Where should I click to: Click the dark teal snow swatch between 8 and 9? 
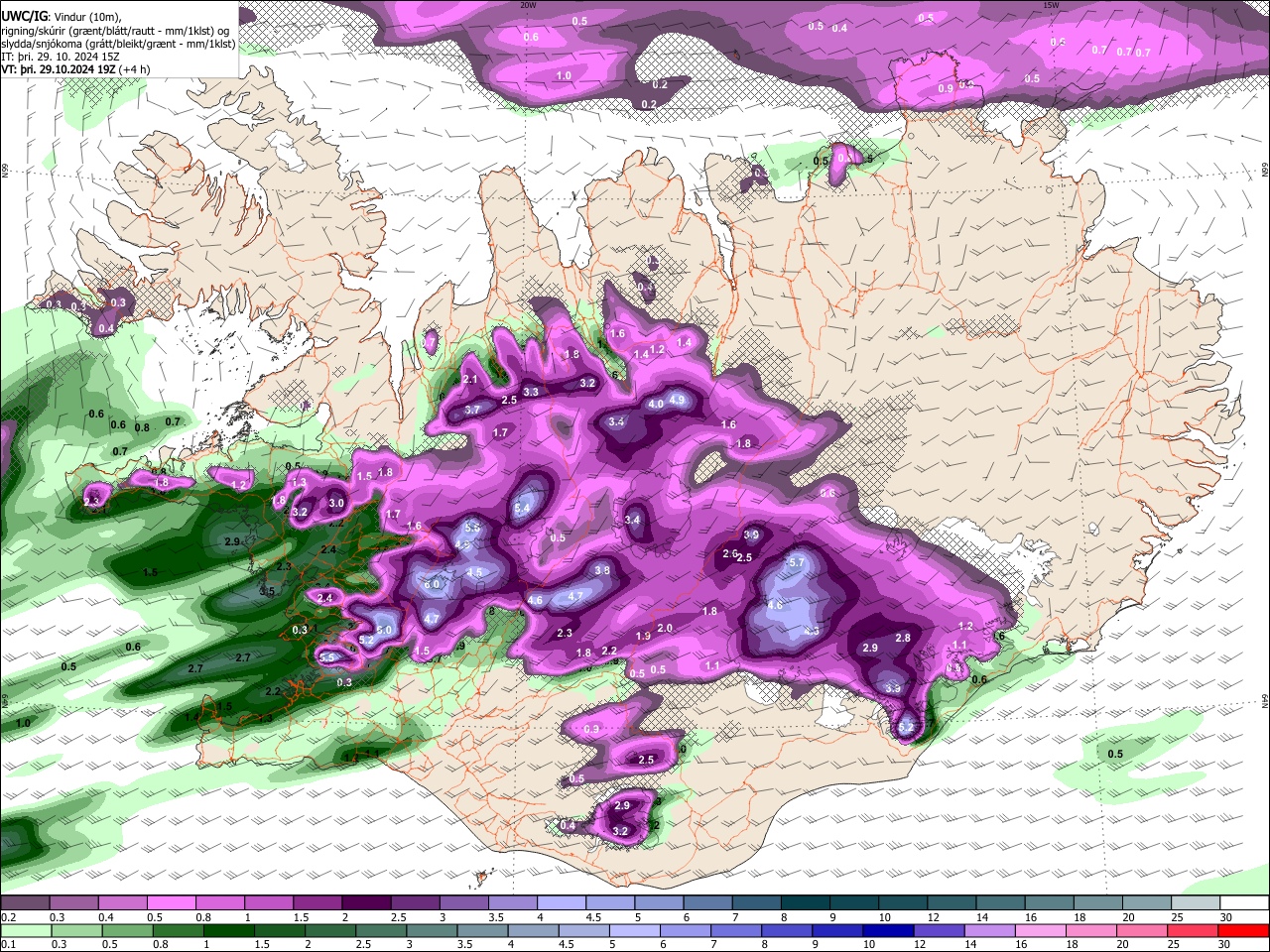click(805, 902)
